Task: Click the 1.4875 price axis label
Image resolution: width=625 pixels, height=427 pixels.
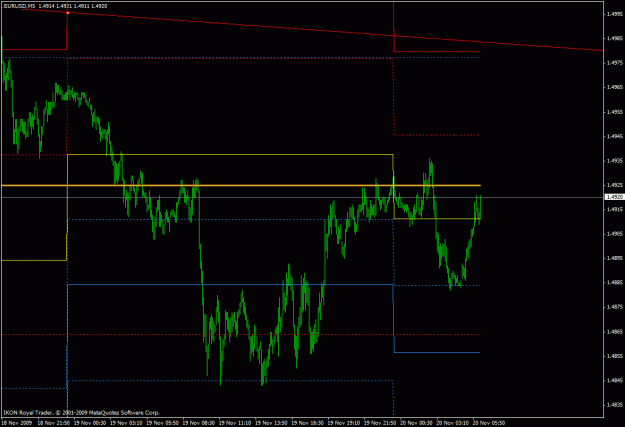Action: click(614, 307)
